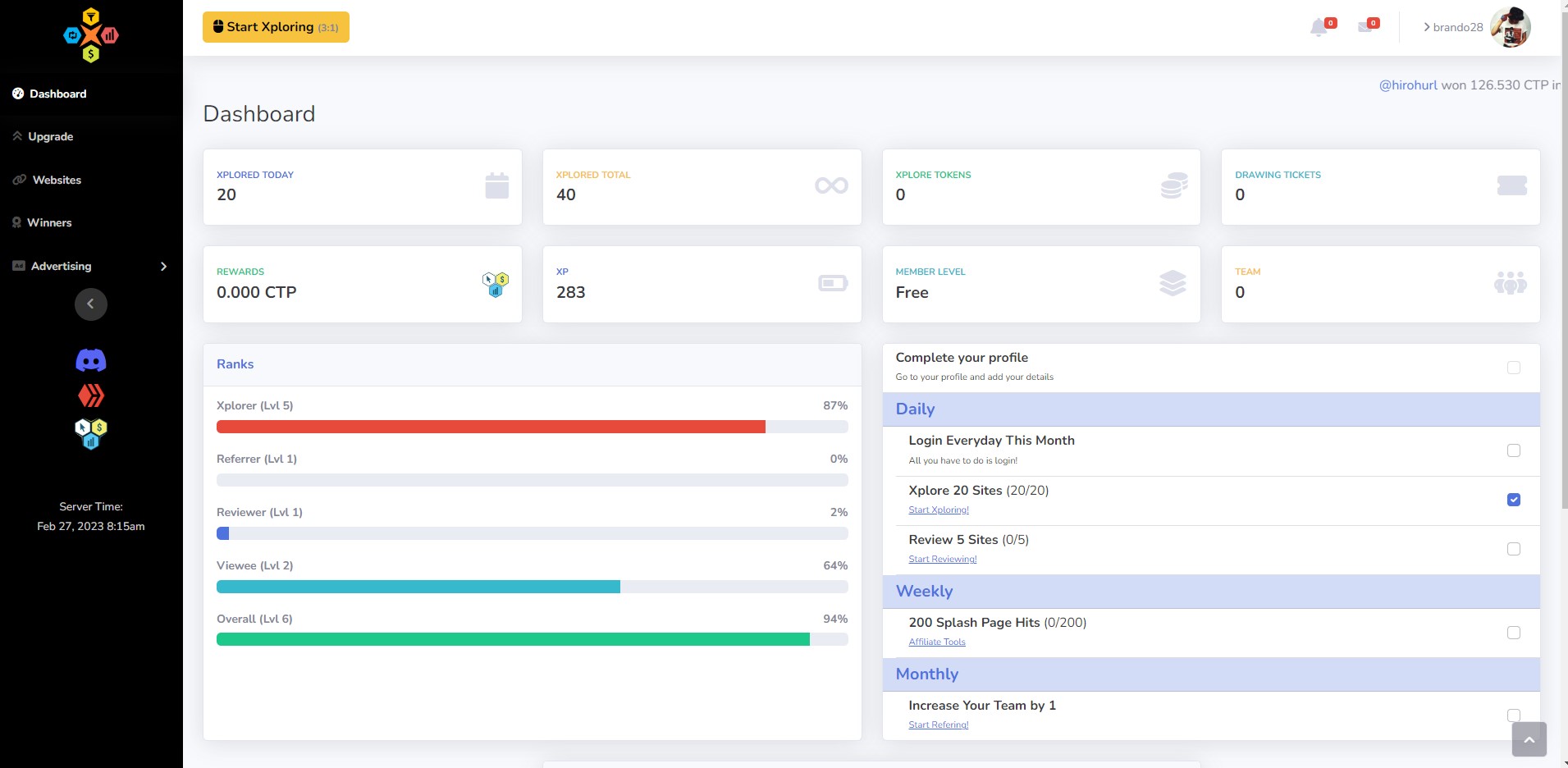
Task: Click the CTP token icon in Rewards card
Action: [496, 284]
